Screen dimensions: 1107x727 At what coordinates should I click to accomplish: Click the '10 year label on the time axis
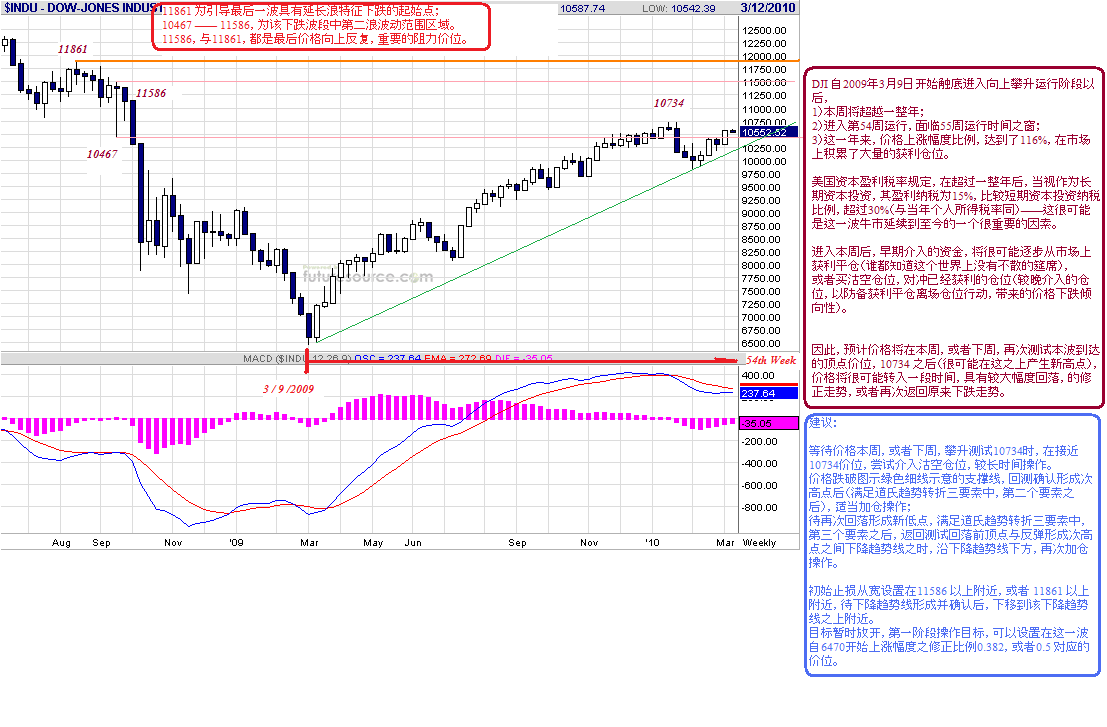coord(652,543)
